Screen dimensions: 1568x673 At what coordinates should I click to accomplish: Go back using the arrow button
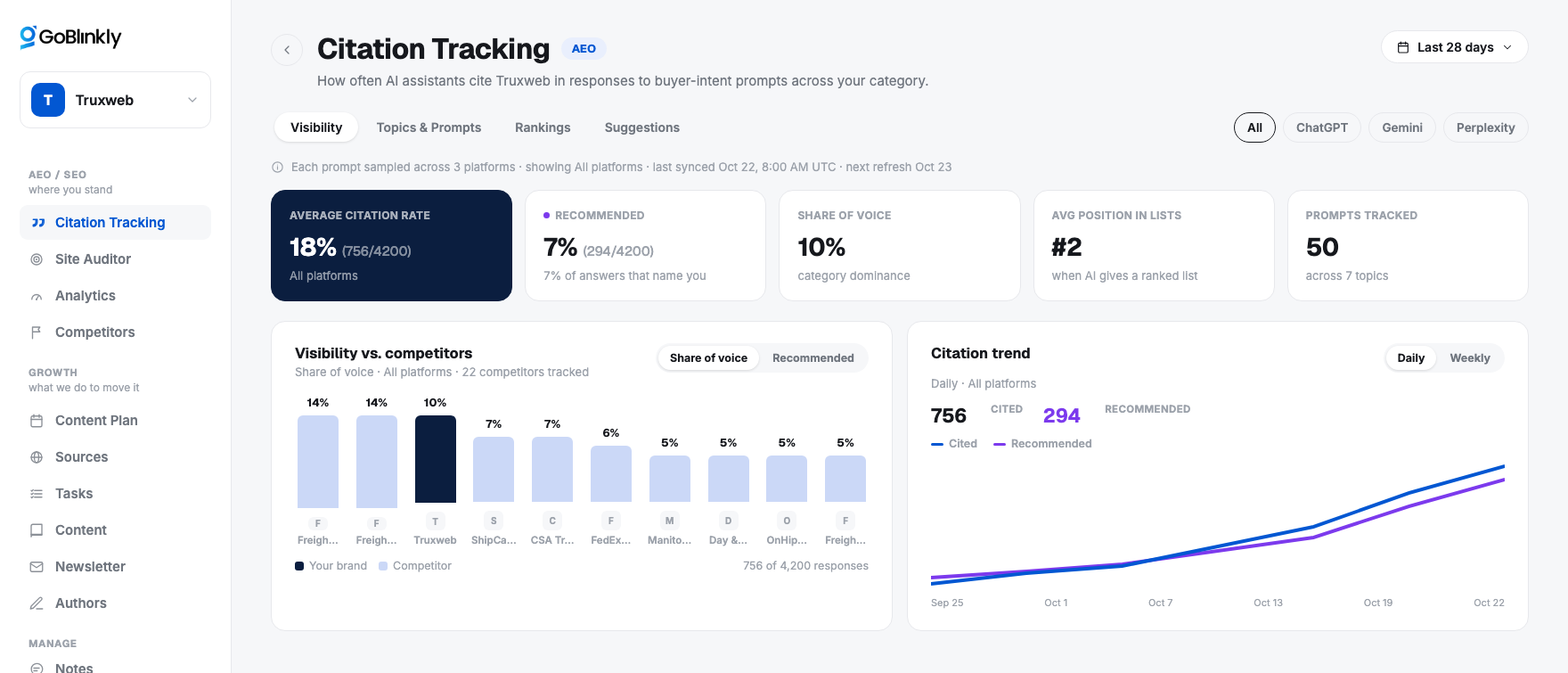[x=287, y=50]
